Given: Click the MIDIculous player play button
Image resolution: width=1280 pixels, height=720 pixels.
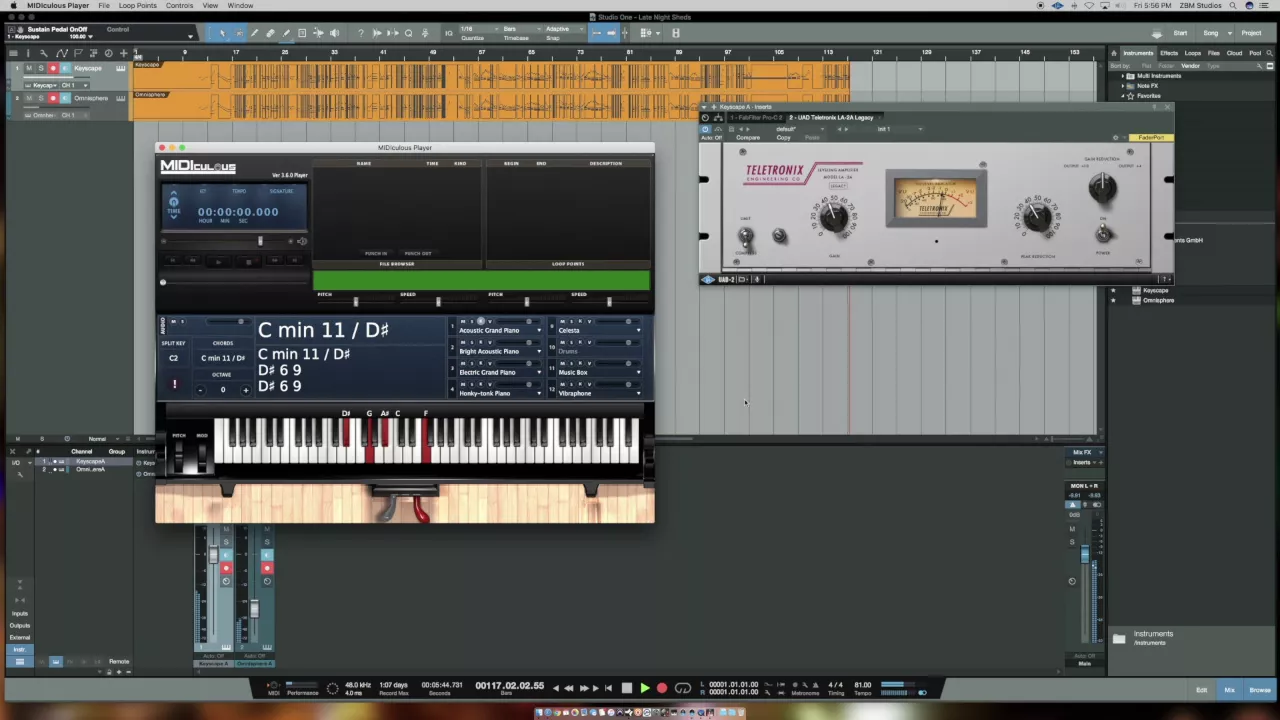Looking at the screenshot, I should (x=218, y=262).
